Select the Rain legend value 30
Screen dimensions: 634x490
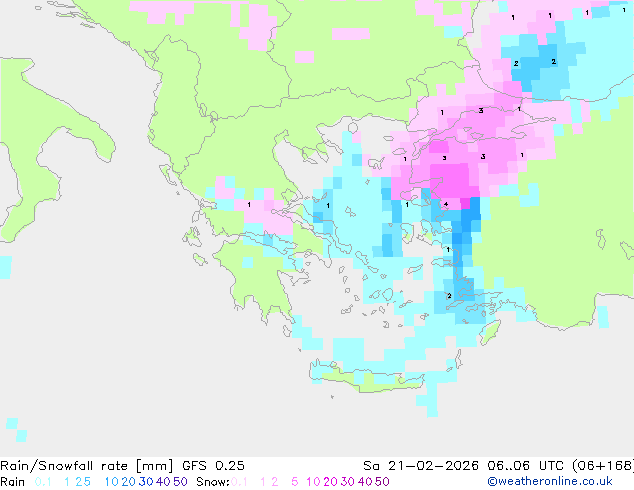[x=146, y=482]
